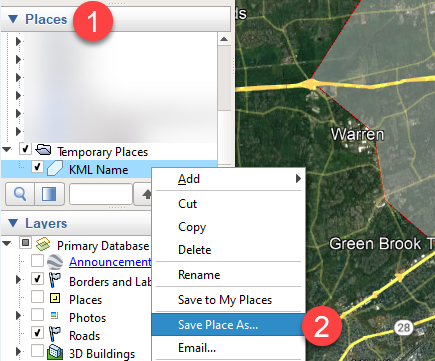Uncheck the KML Name checkbox

[37, 167]
